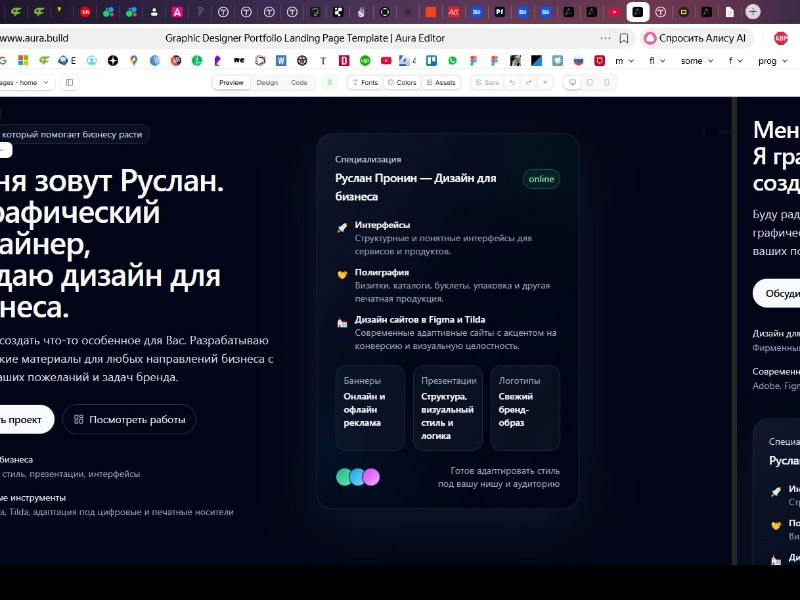
Task: Open the Colors panel
Action: (402, 83)
